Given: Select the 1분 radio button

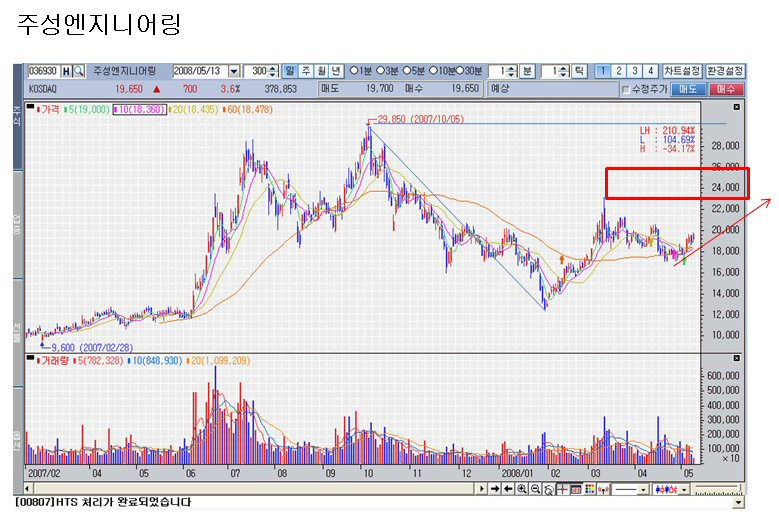Looking at the screenshot, I should pyautogui.click(x=354, y=71).
